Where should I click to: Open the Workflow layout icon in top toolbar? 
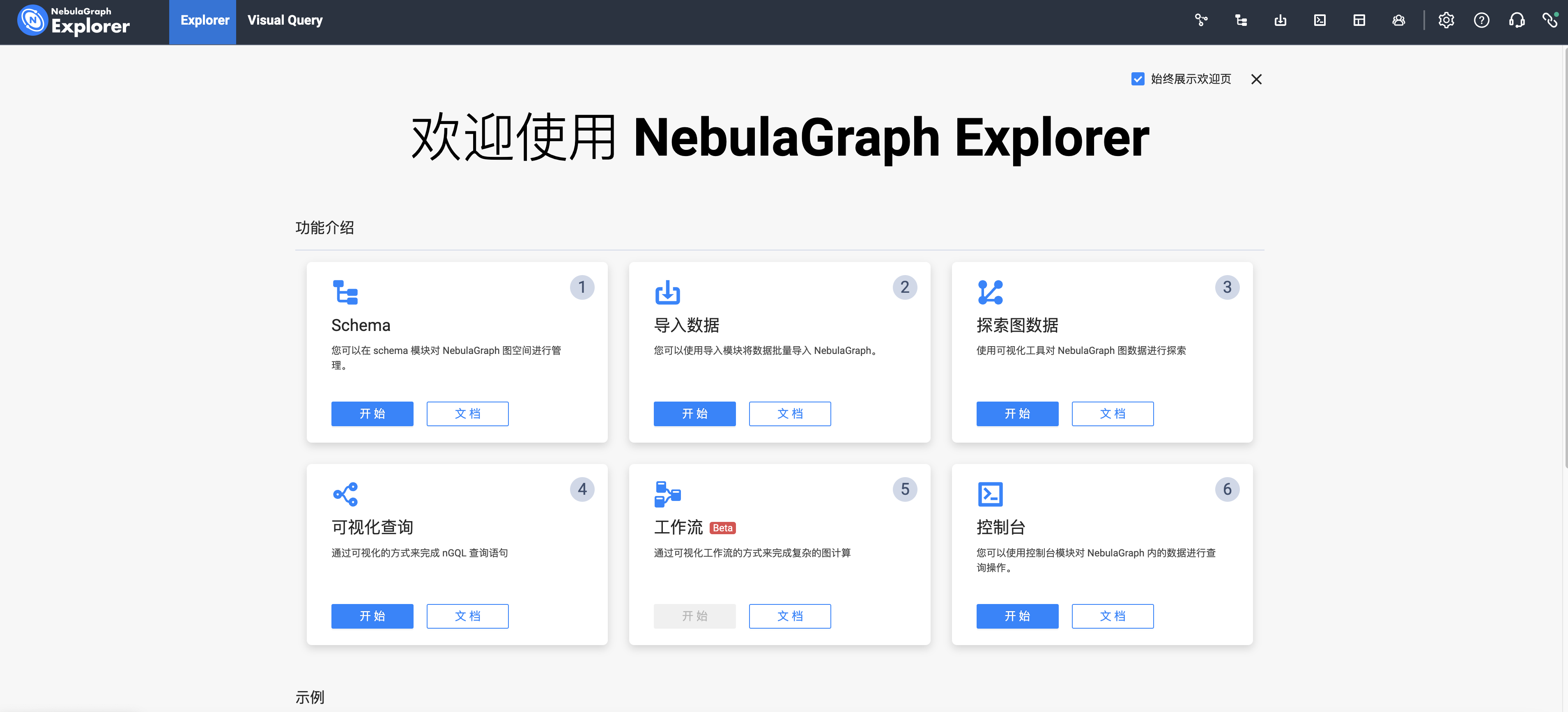tap(1359, 20)
